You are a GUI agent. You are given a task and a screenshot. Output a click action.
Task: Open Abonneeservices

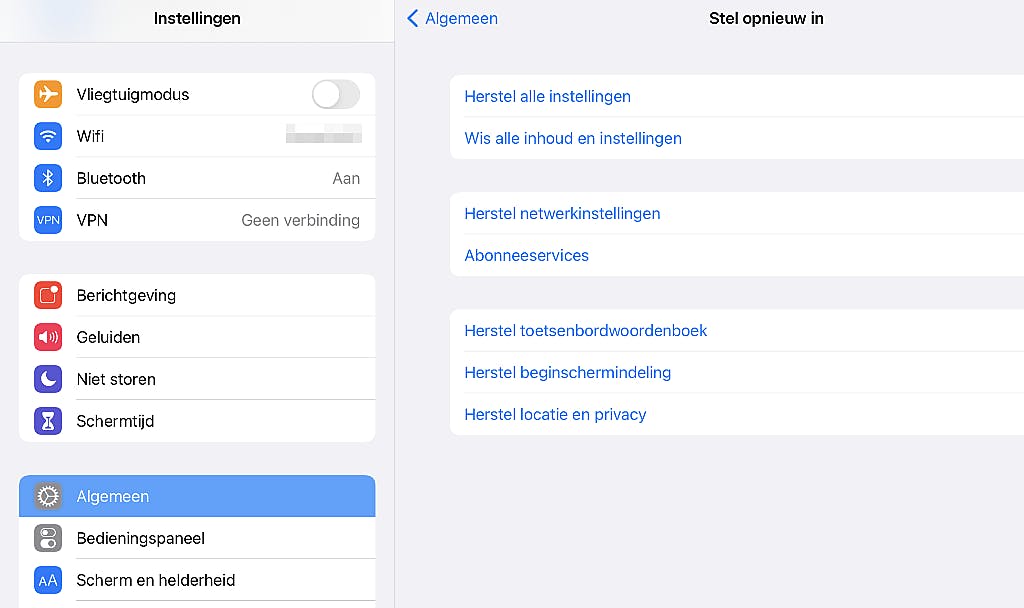tap(526, 256)
